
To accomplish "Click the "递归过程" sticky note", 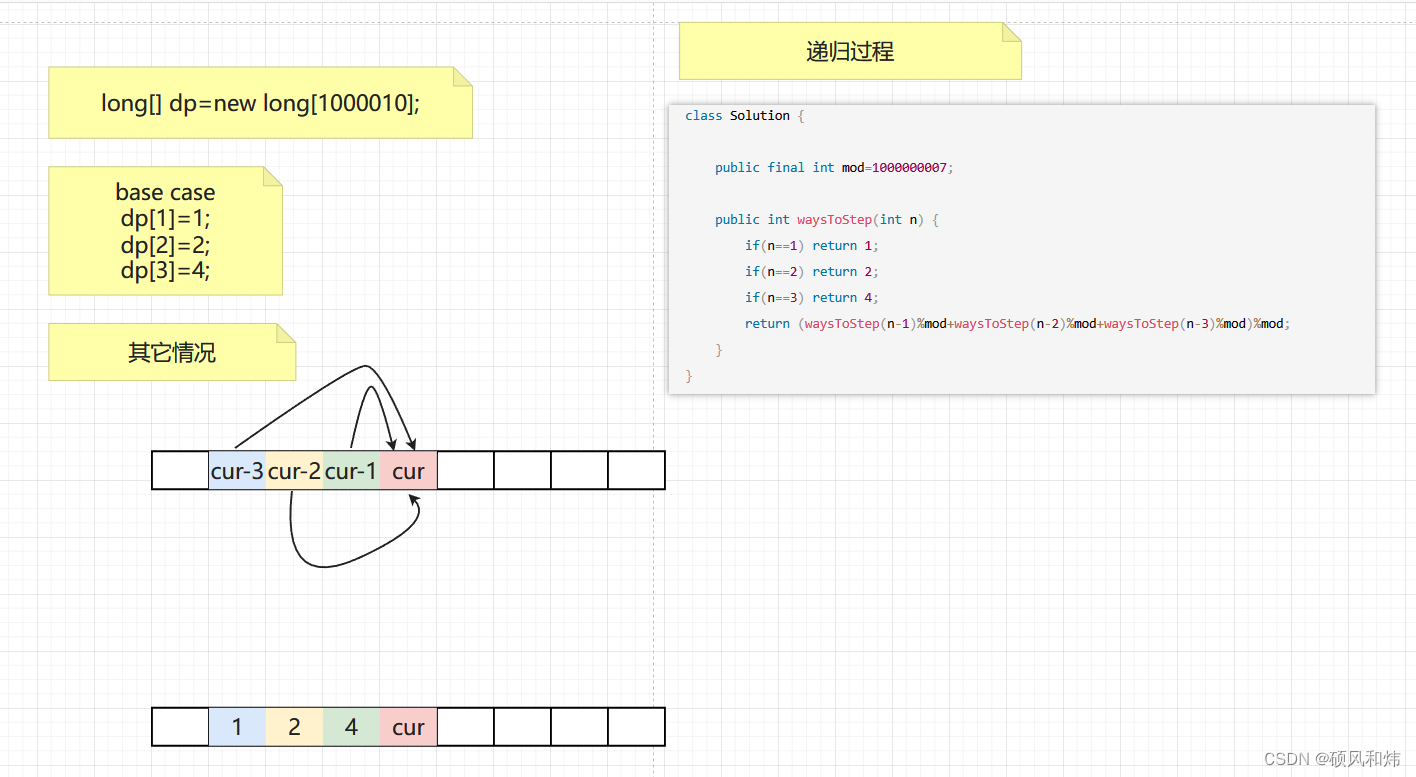I will 850,51.
